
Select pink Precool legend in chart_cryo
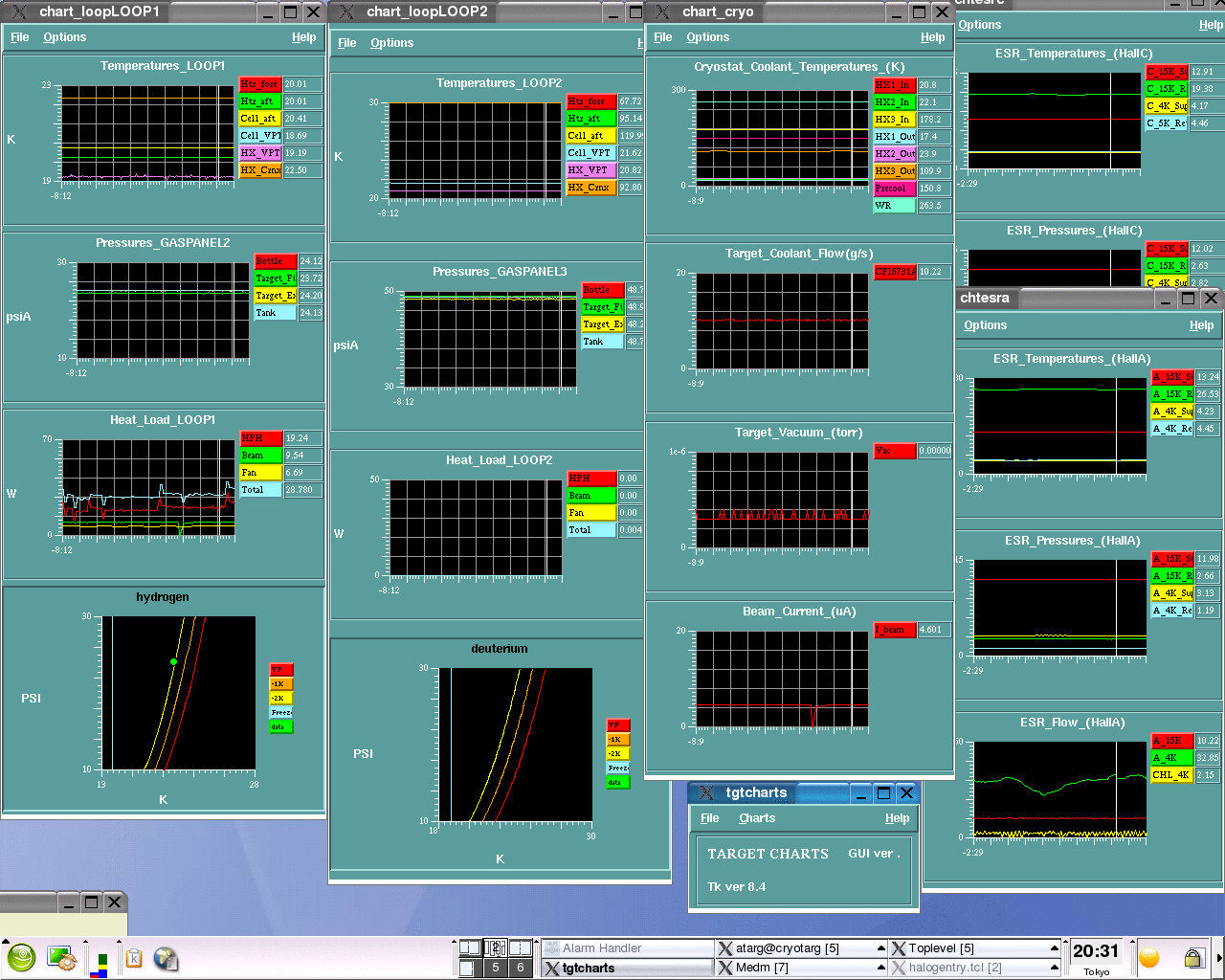pos(894,189)
